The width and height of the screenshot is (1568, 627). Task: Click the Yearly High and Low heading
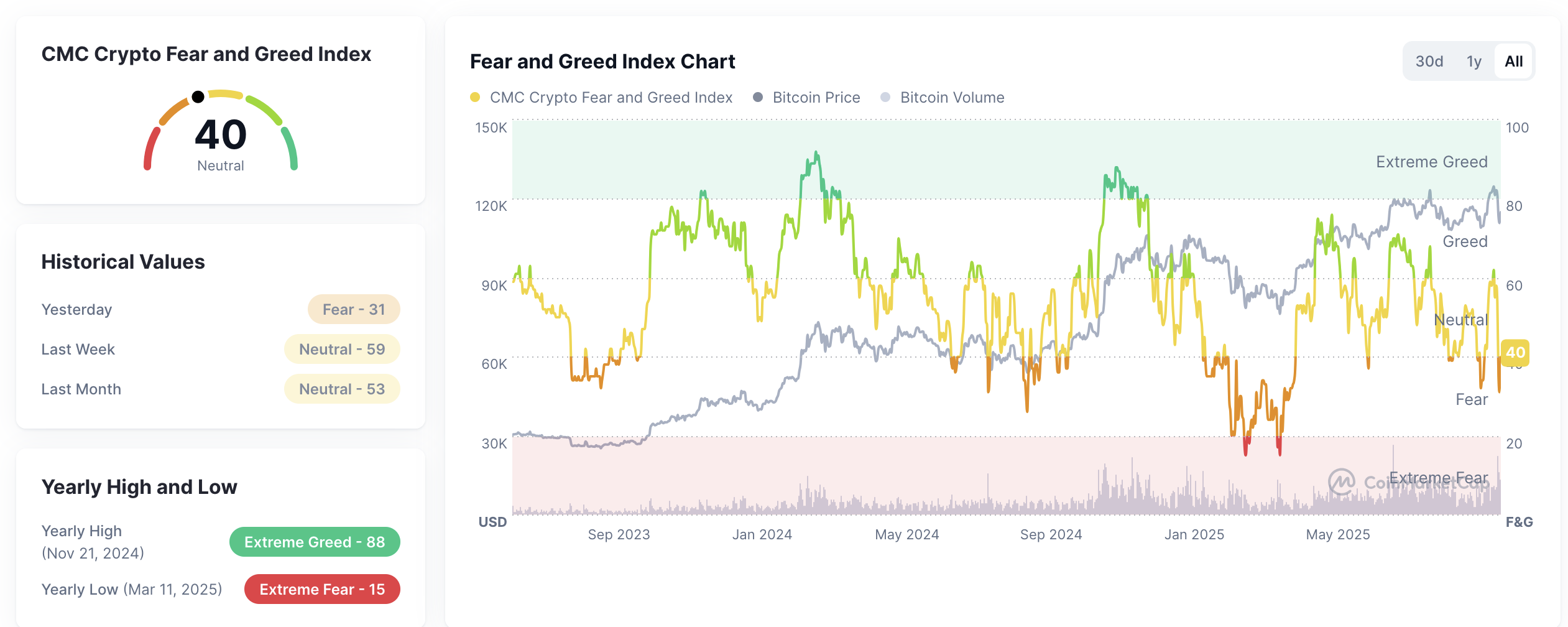pyautogui.click(x=139, y=487)
